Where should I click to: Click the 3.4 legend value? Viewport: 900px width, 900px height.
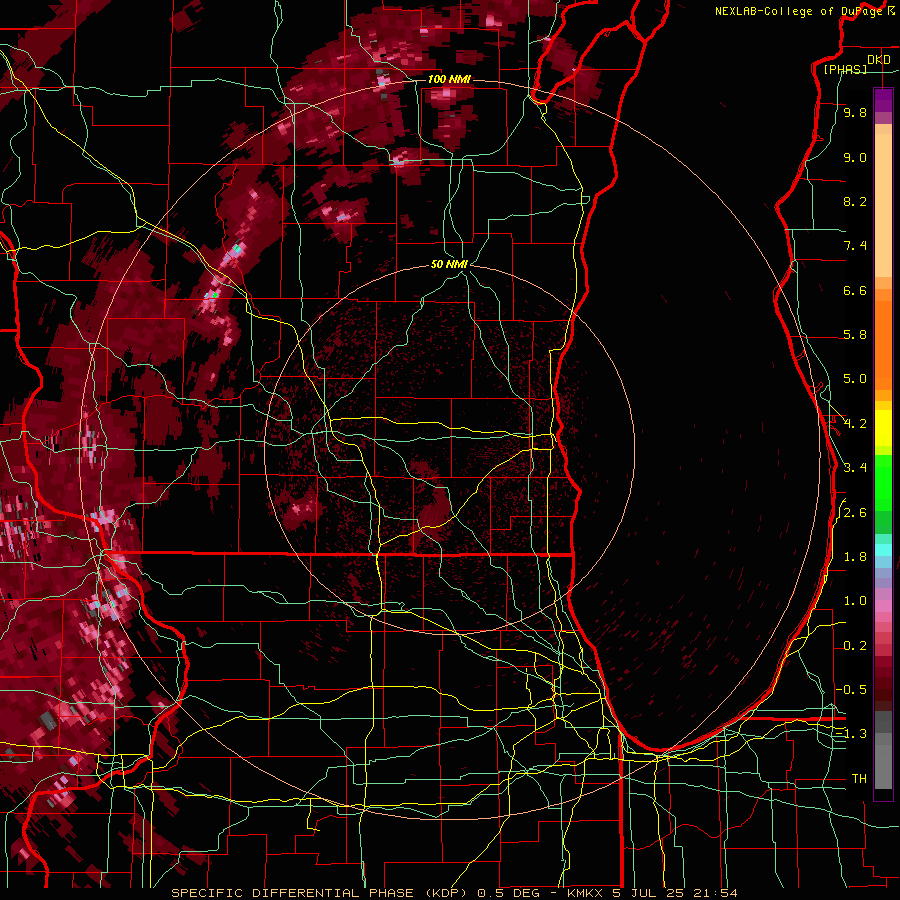pyautogui.click(x=855, y=468)
